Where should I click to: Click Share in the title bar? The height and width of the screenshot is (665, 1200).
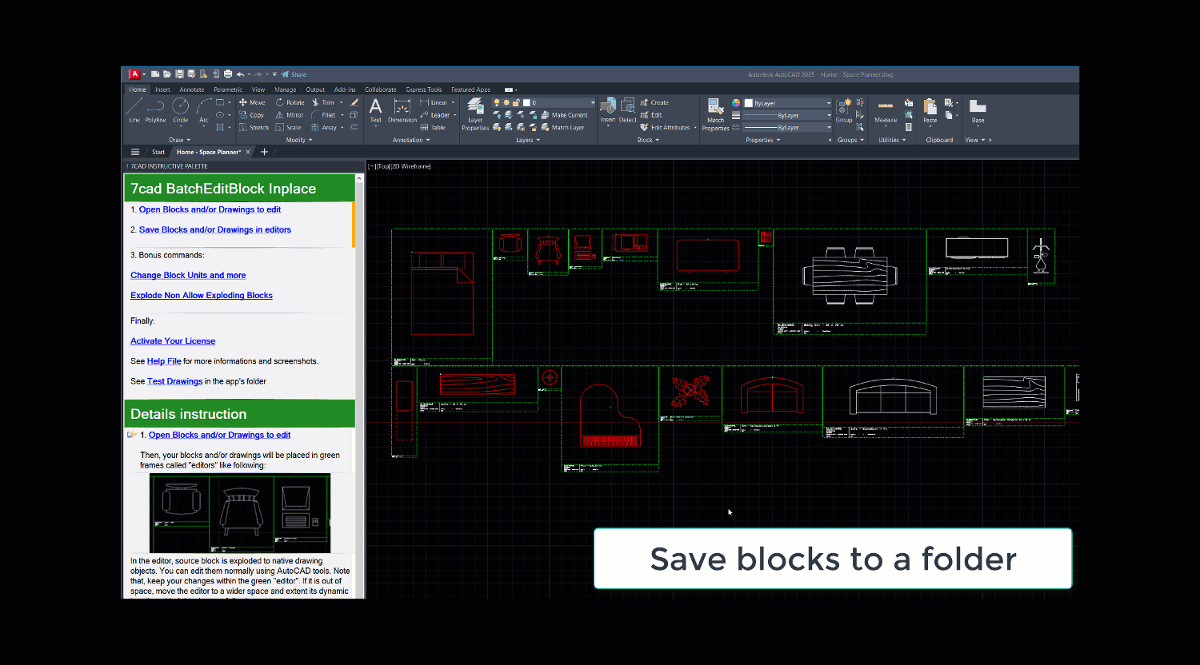coord(294,74)
